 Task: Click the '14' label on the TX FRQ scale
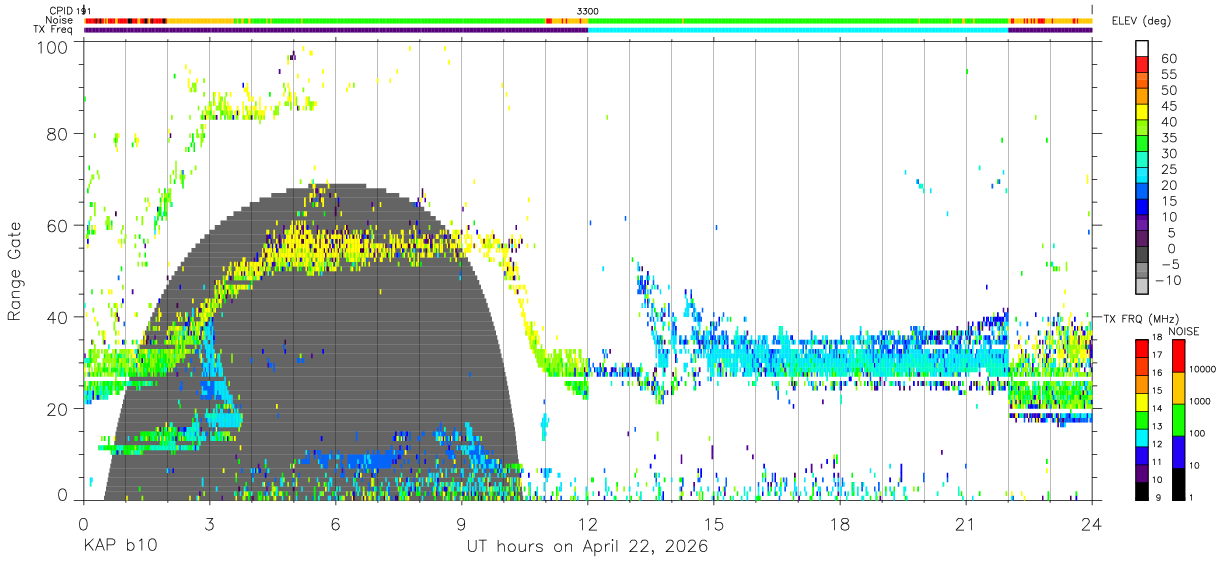1158,409
